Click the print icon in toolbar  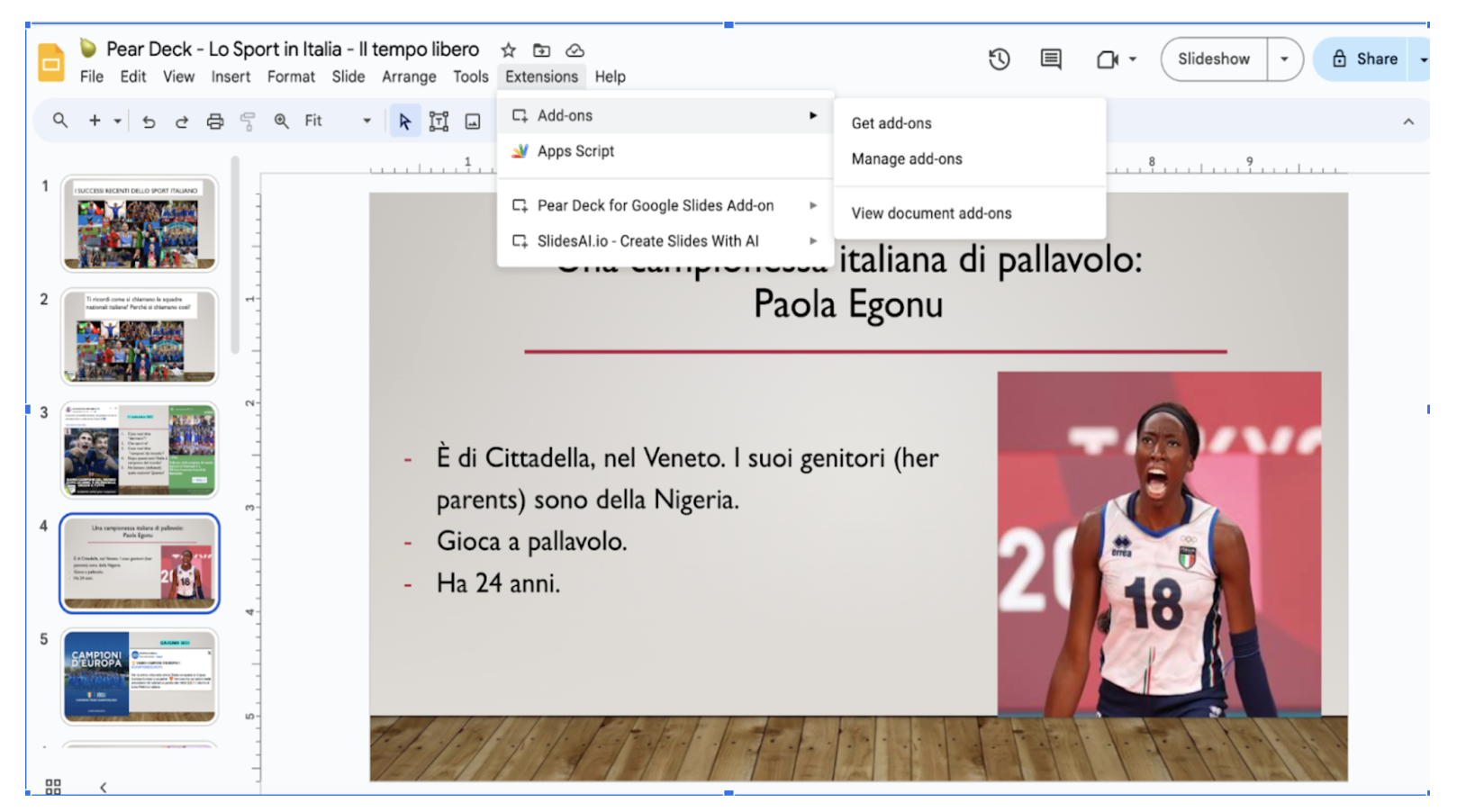tap(215, 122)
